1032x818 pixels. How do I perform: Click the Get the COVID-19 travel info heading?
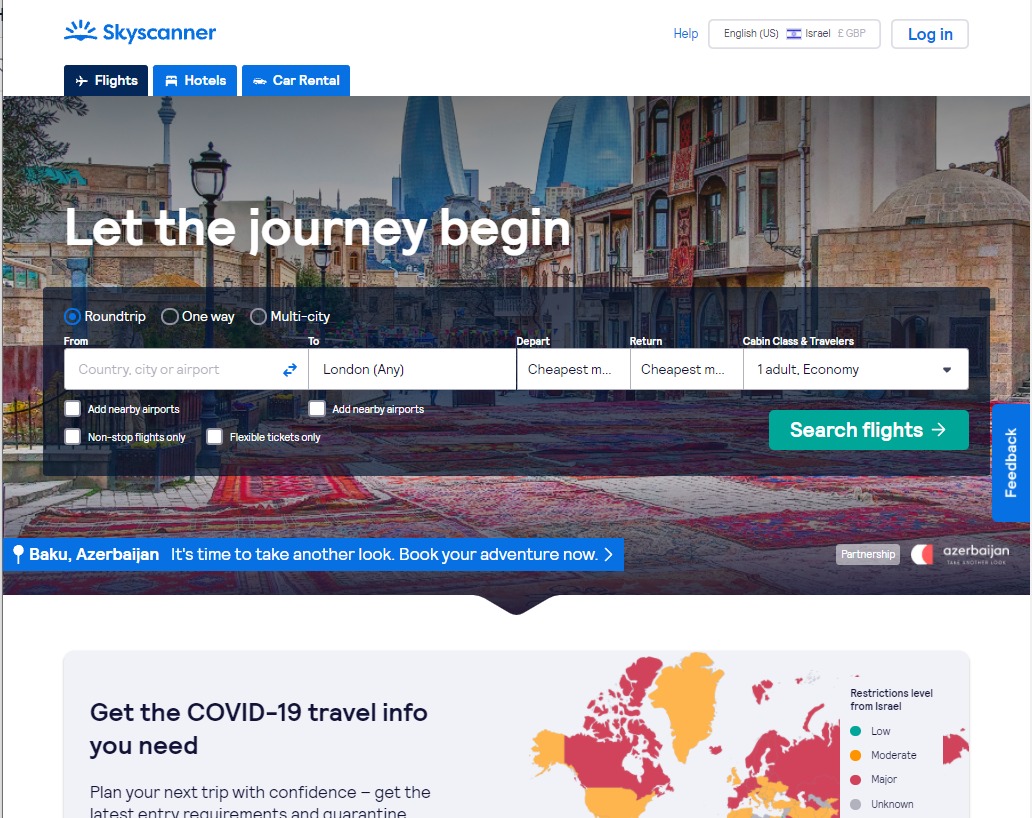pos(259,729)
